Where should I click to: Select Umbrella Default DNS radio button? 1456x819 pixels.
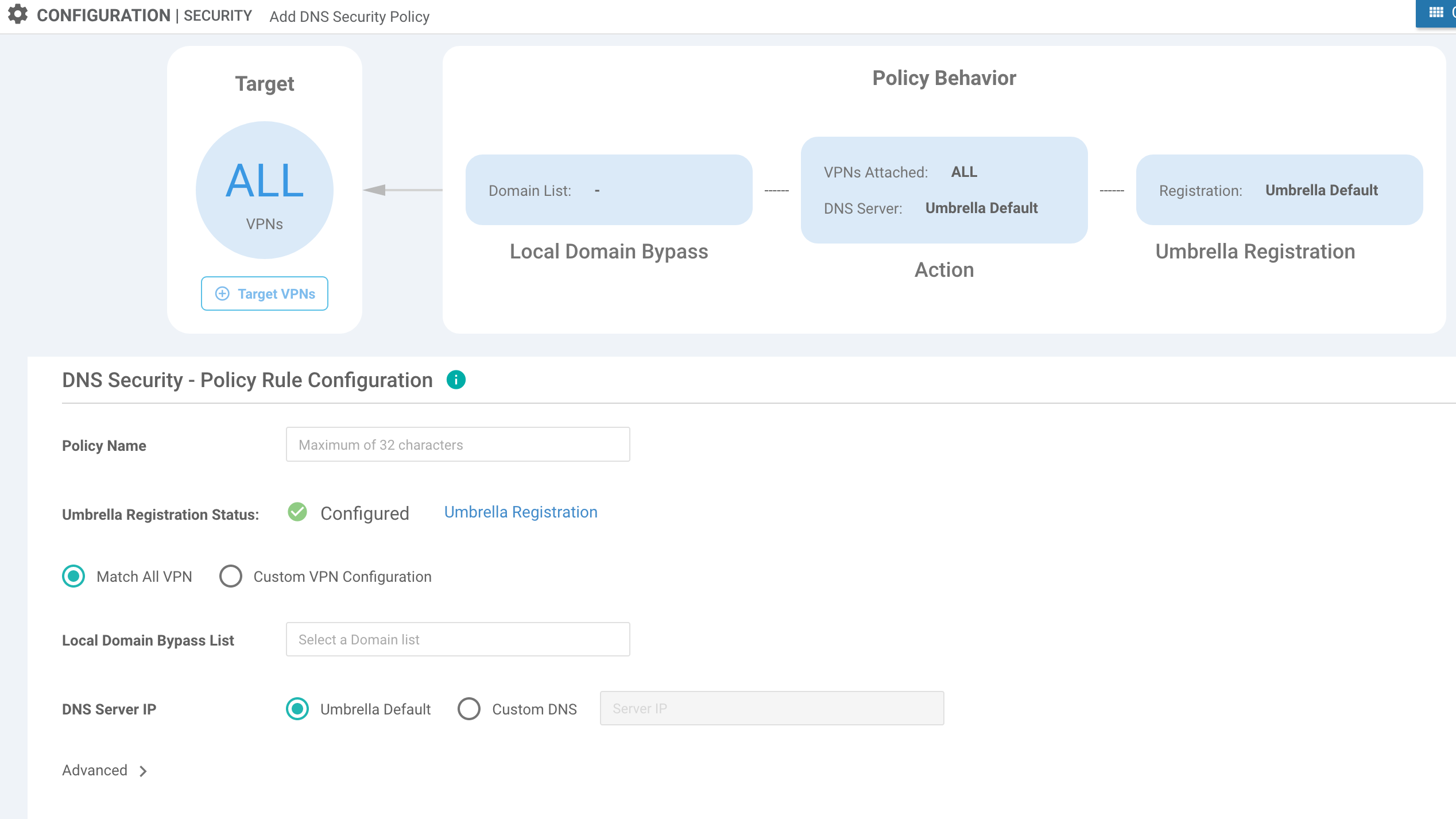(x=297, y=709)
